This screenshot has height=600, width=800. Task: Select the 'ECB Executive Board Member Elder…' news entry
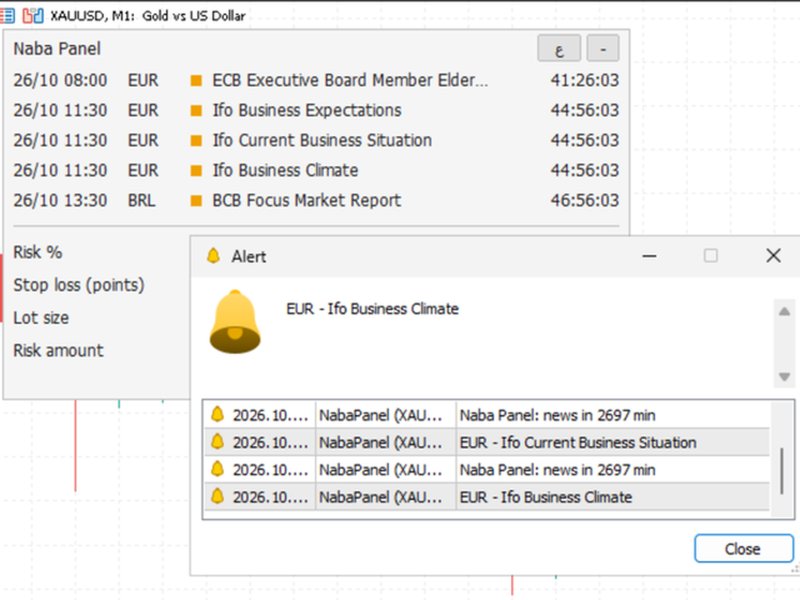coord(350,81)
